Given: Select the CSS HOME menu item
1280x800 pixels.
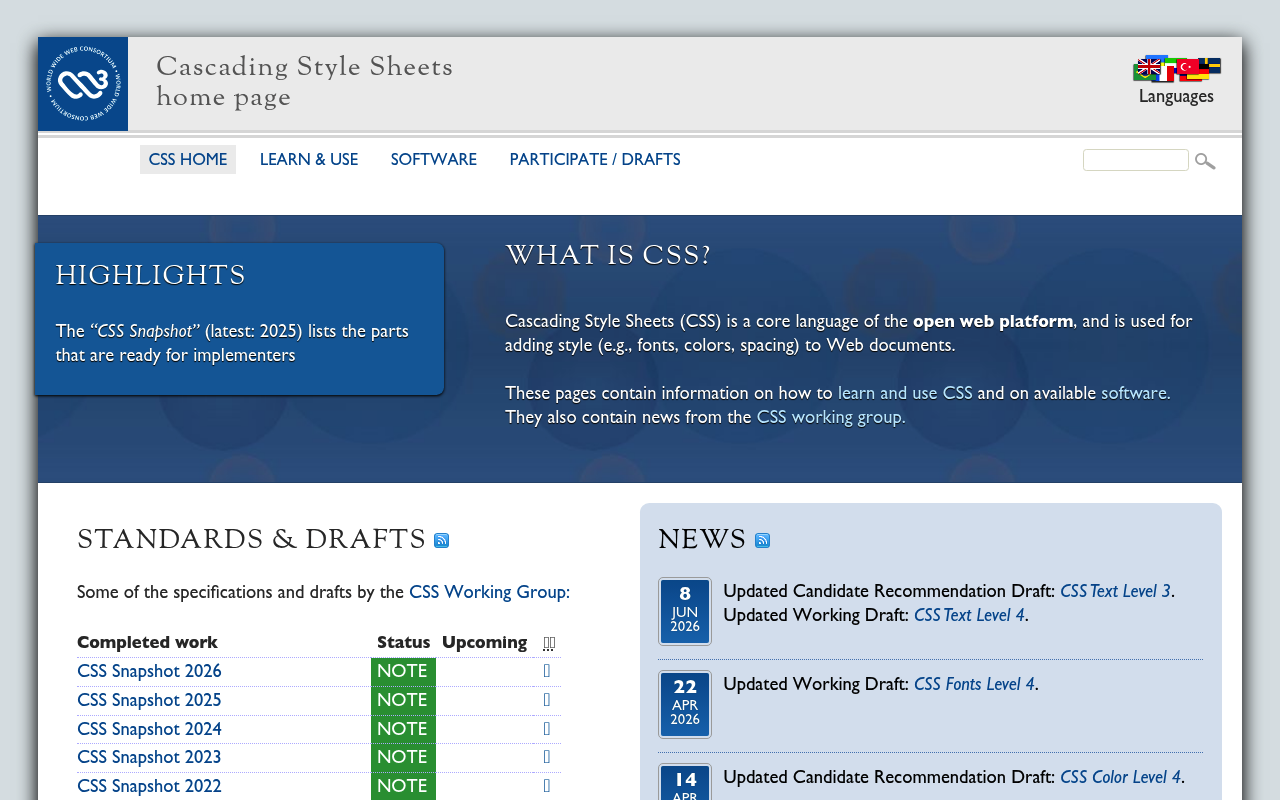Looking at the screenshot, I should (x=188, y=160).
